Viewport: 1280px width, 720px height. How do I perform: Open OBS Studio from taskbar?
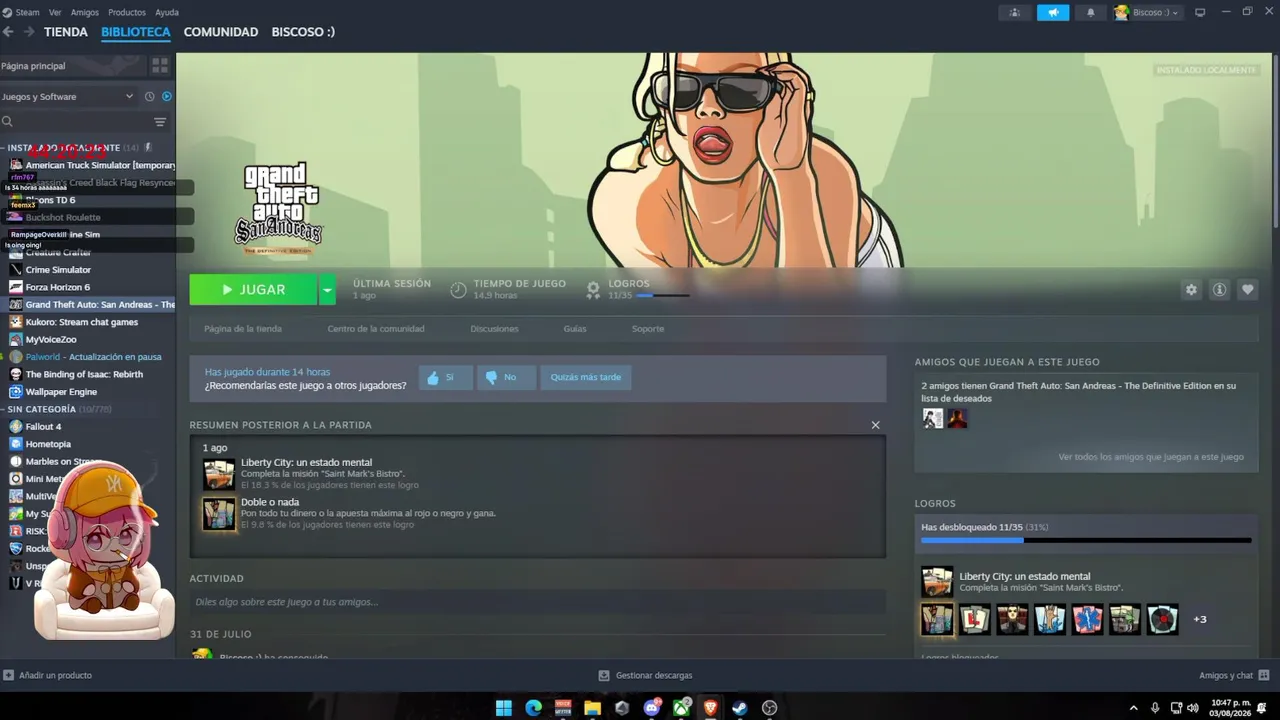click(769, 708)
